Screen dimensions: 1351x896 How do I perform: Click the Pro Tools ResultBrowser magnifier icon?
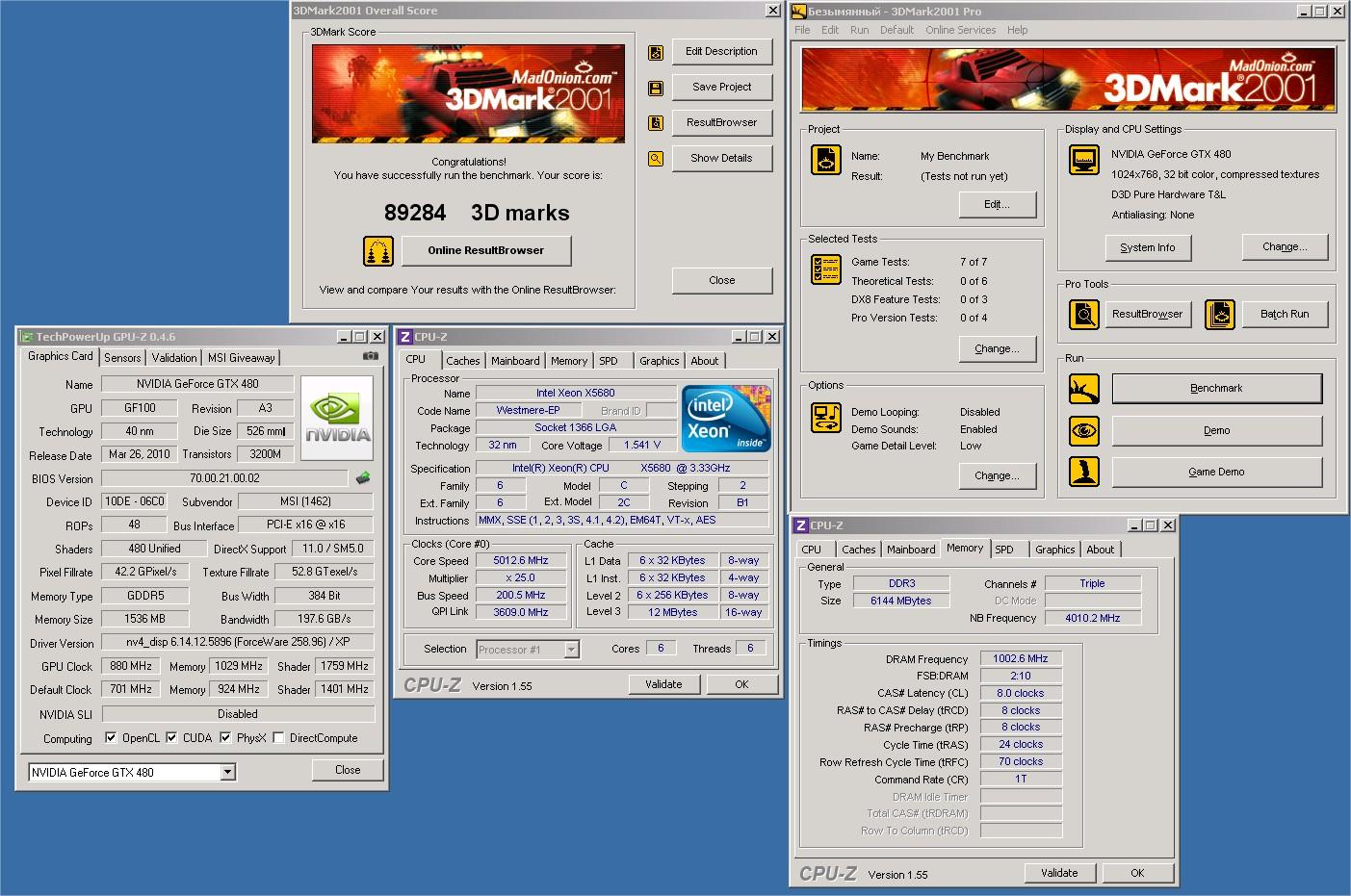[1084, 315]
